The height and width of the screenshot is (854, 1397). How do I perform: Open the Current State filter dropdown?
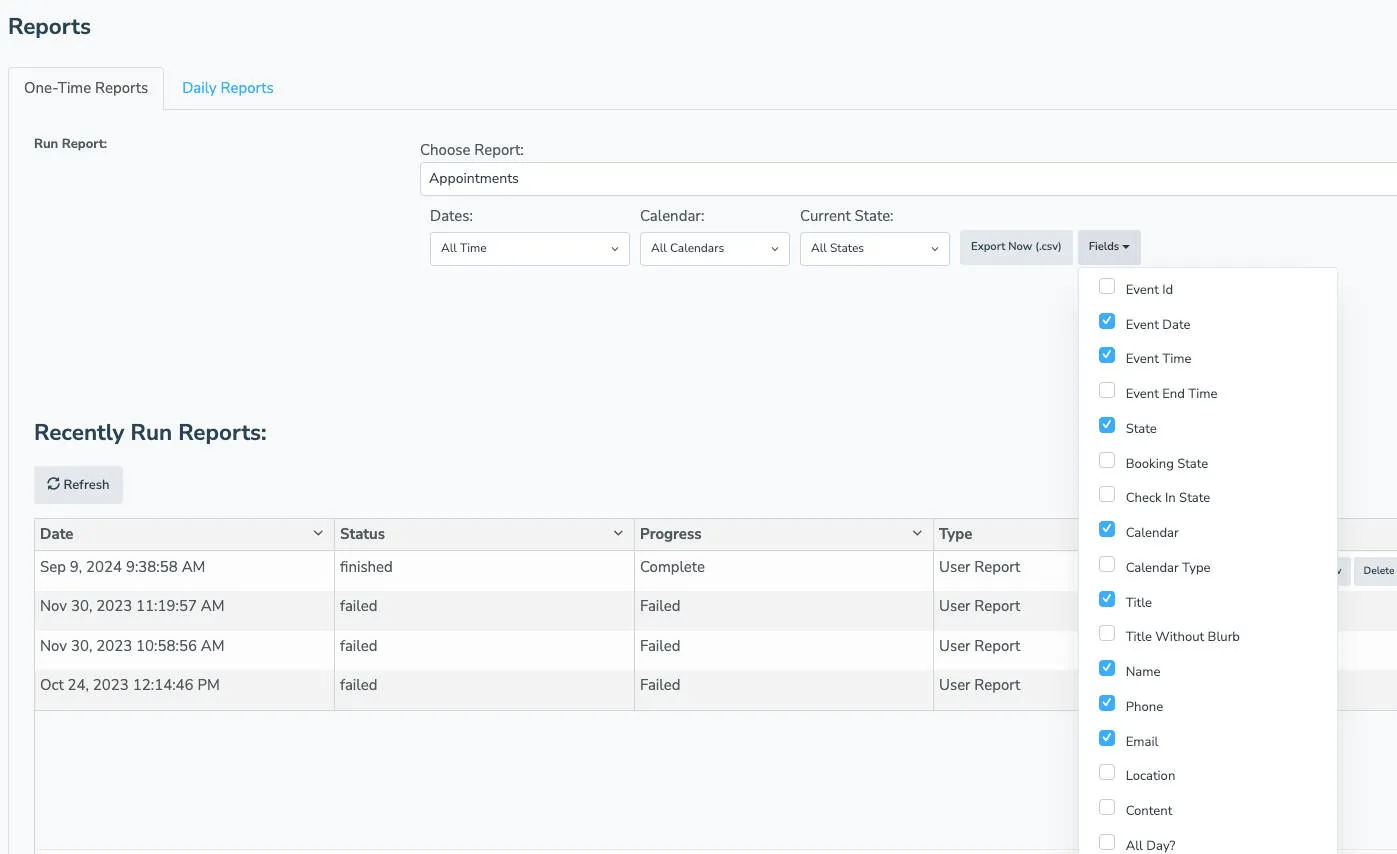tap(874, 248)
